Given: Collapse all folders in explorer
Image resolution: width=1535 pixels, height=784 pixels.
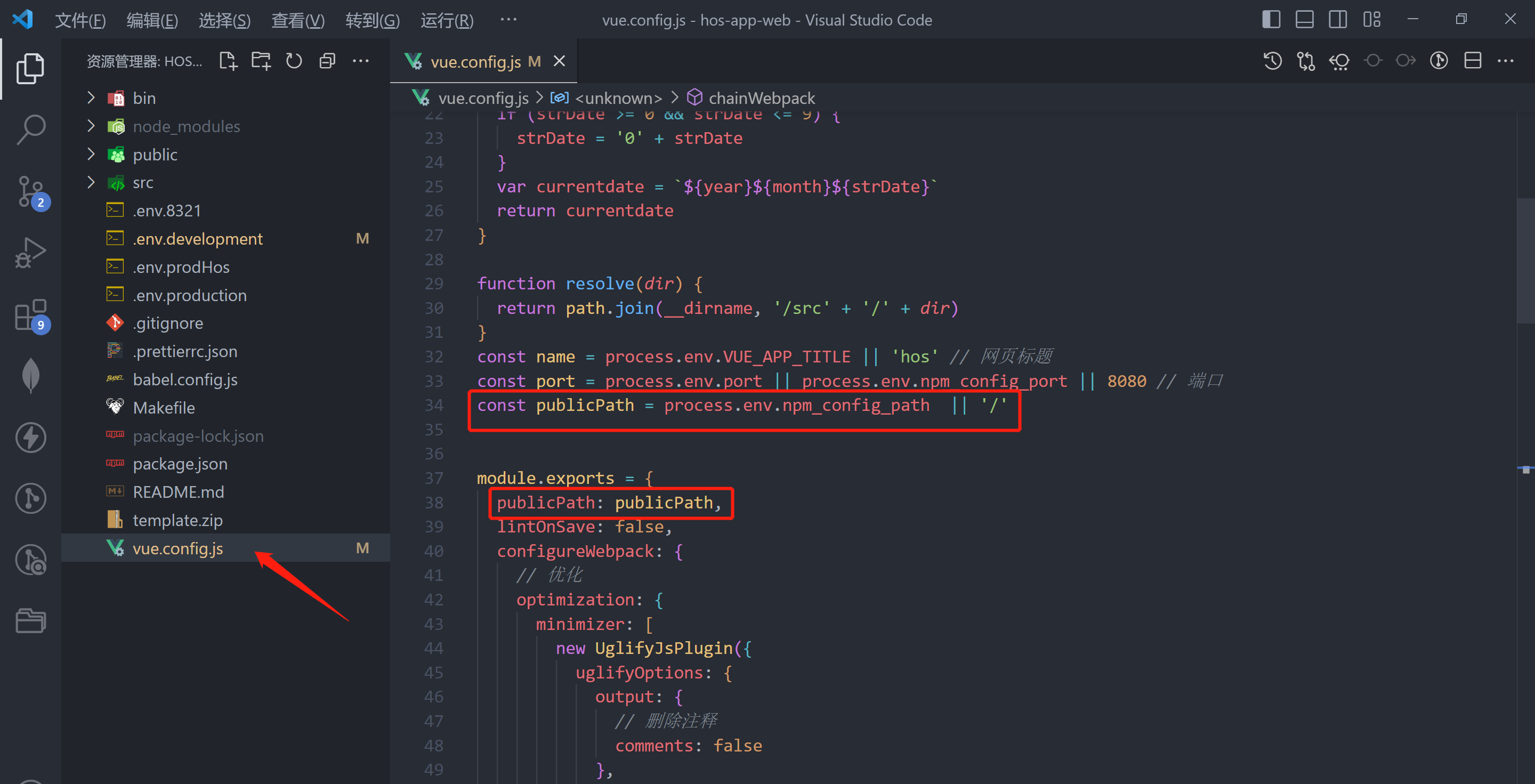Looking at the screenshot, I should pos(327,61).
